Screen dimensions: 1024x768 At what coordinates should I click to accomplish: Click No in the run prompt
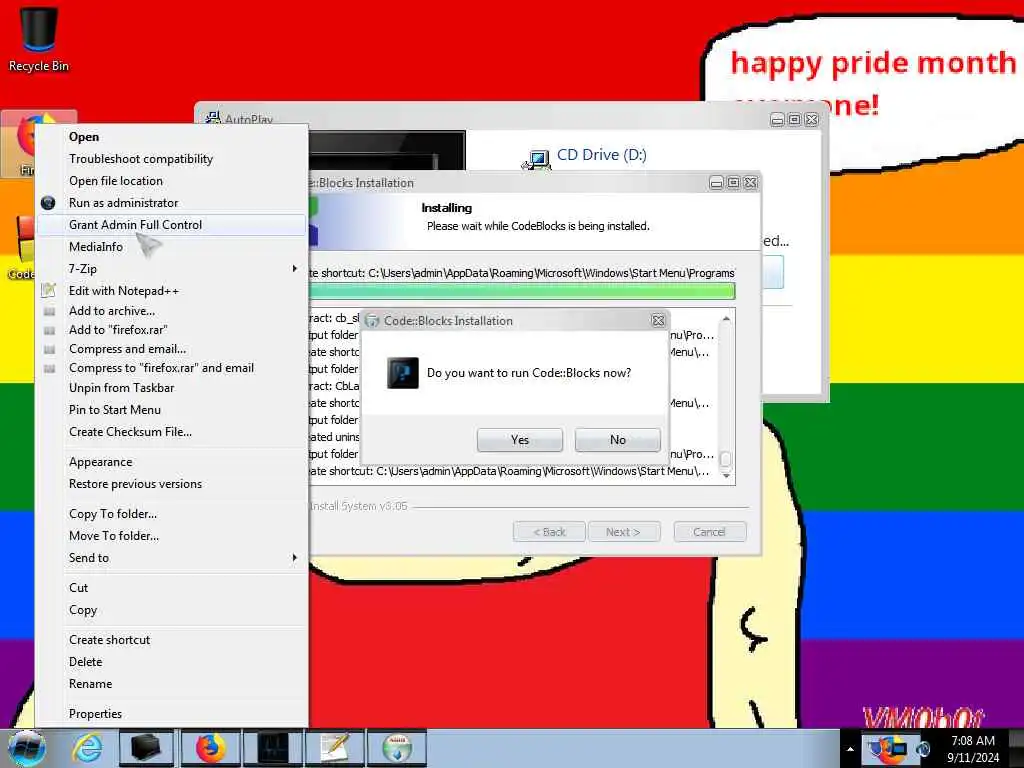pos(618,440)
